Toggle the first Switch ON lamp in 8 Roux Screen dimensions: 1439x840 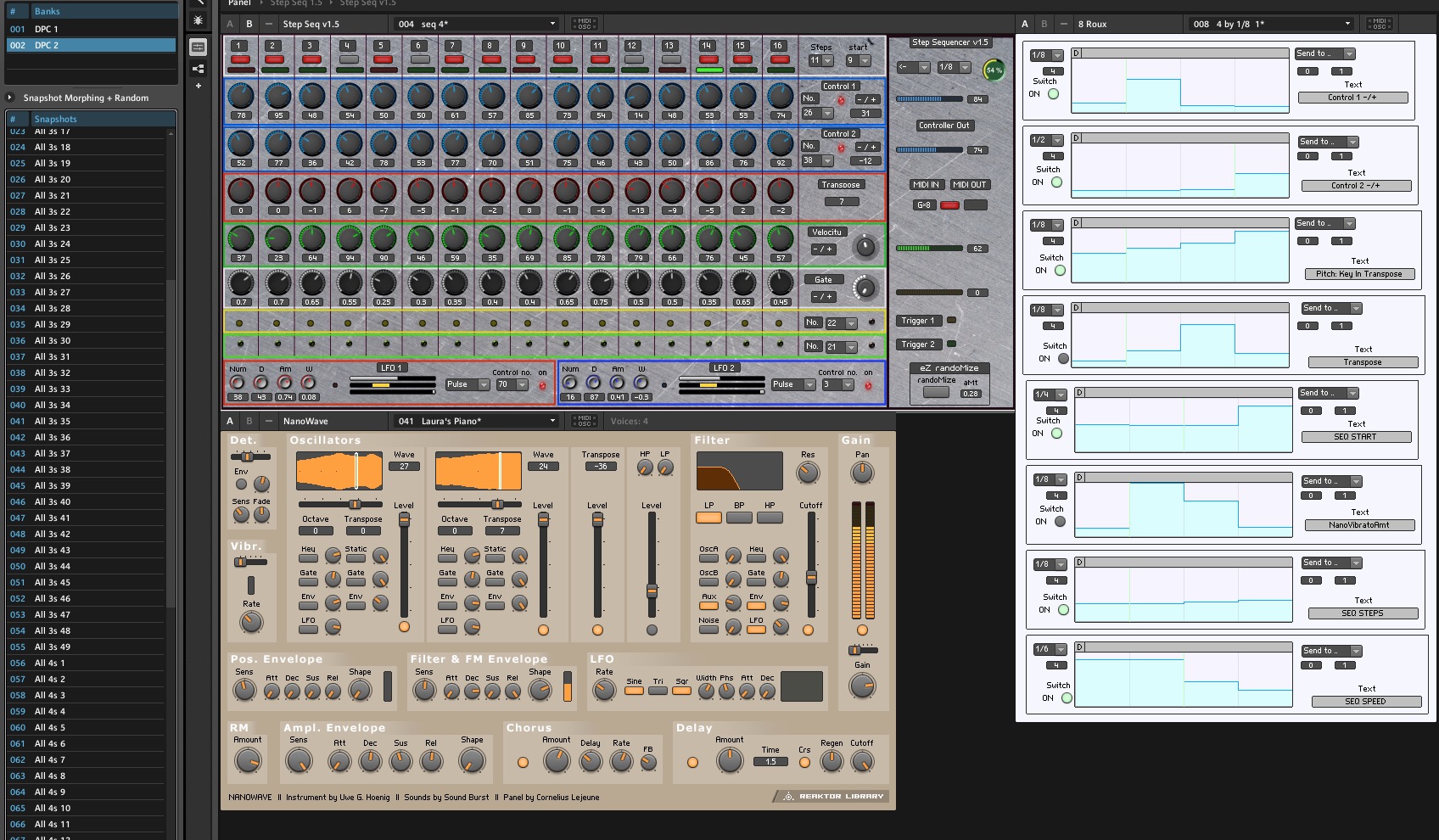[1053, 94]
